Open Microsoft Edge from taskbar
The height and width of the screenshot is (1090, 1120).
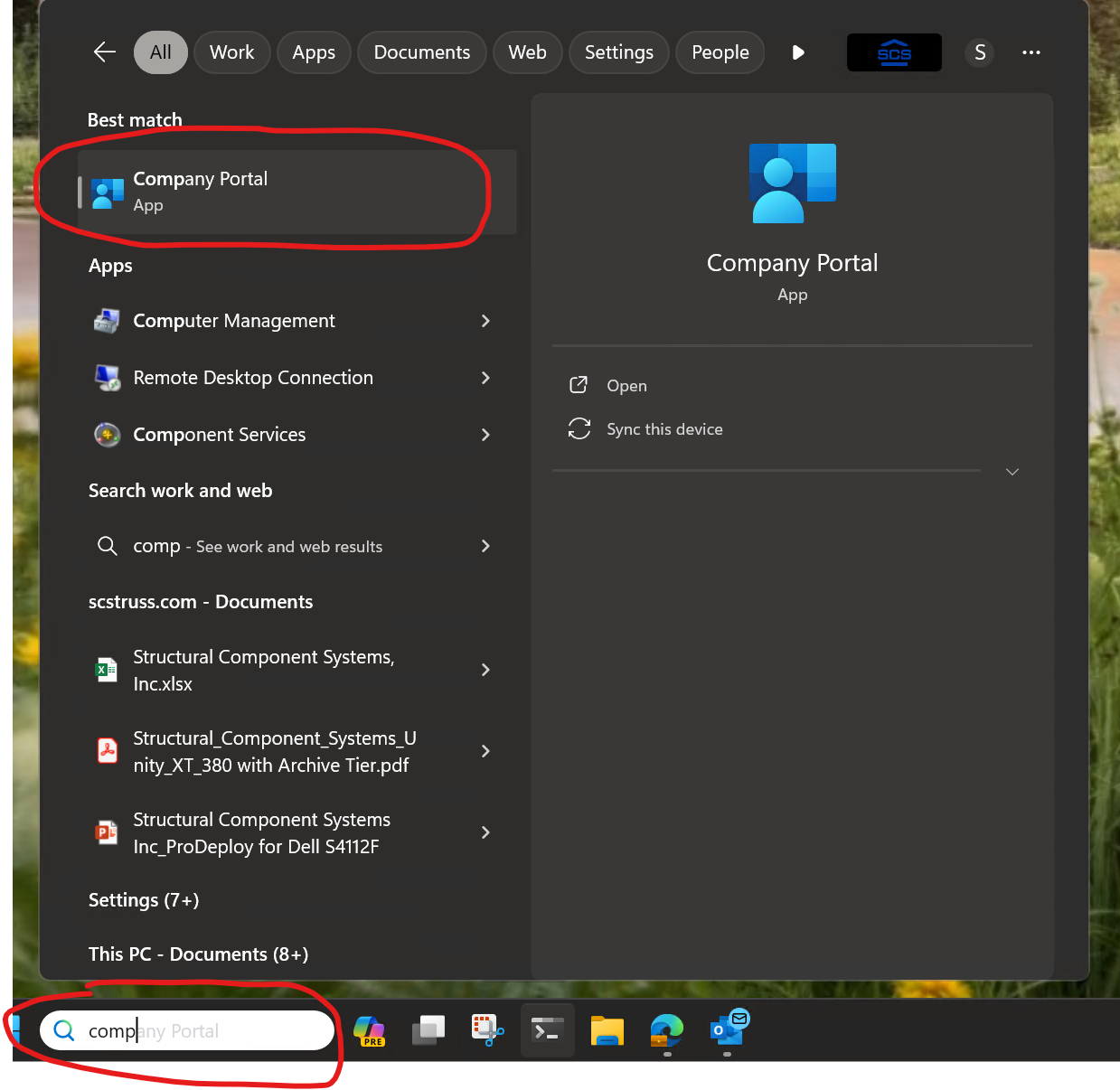click(x=667, y=1030)
